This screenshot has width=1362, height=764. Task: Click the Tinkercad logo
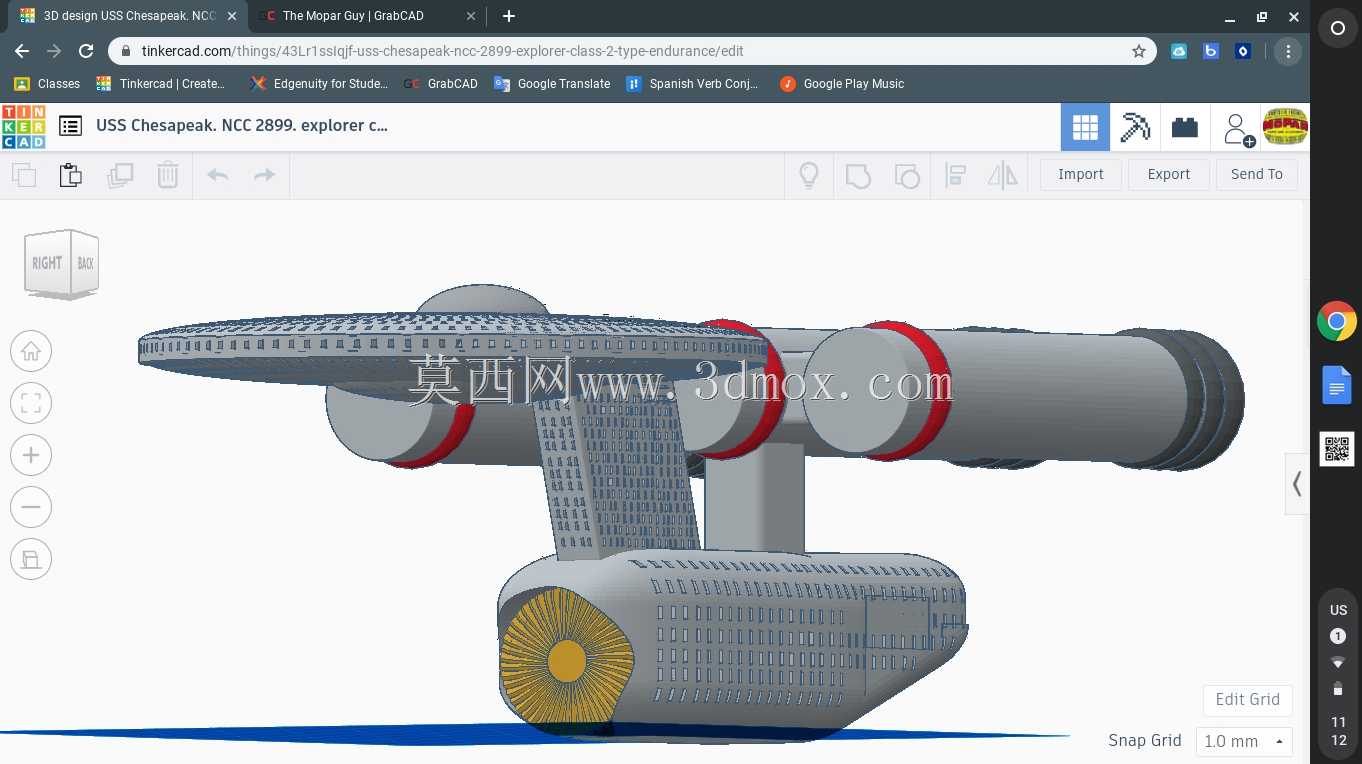coord(23,126)
